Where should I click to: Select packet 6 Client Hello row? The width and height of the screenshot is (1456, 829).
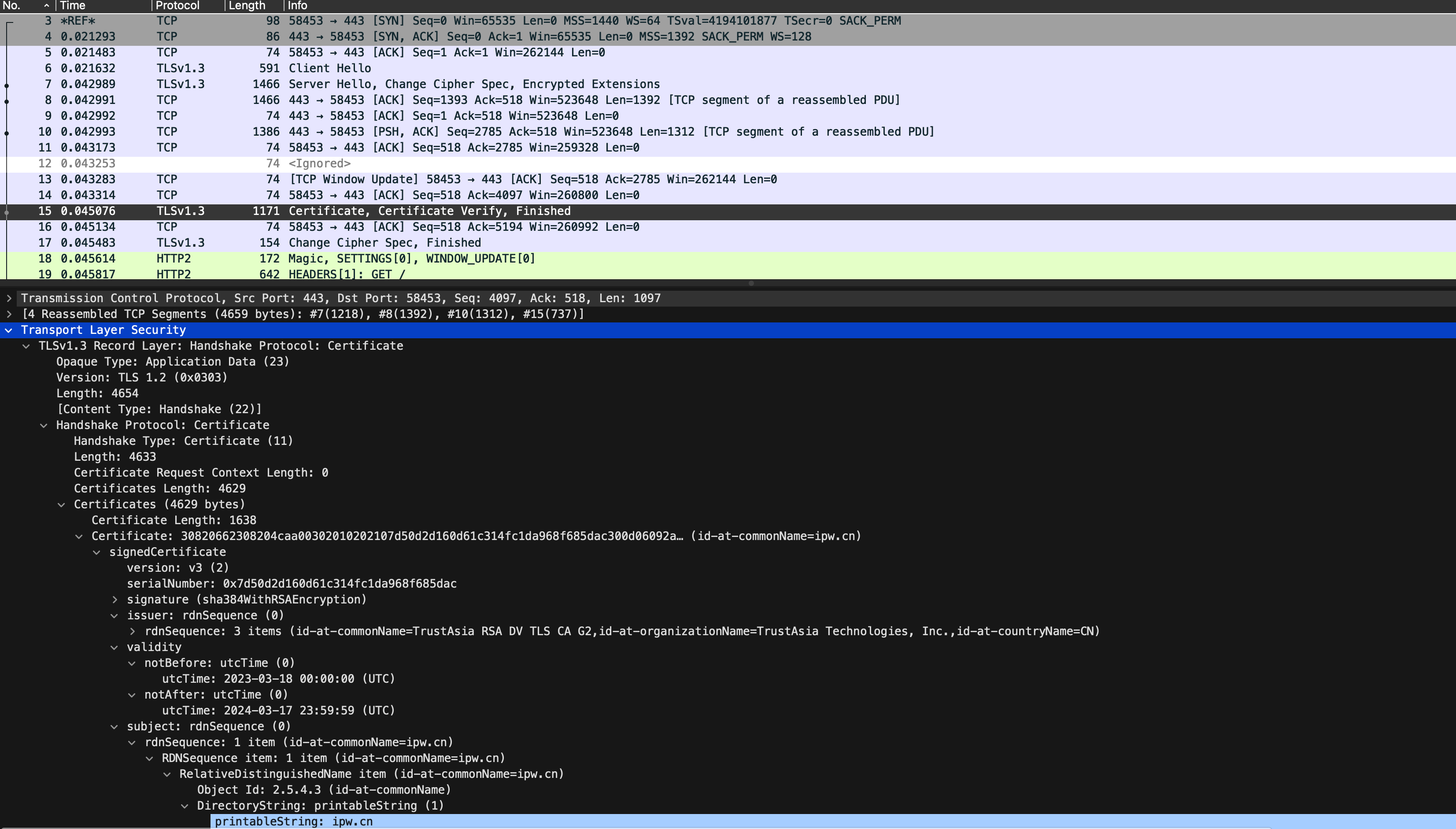click(x=728, y=68)
